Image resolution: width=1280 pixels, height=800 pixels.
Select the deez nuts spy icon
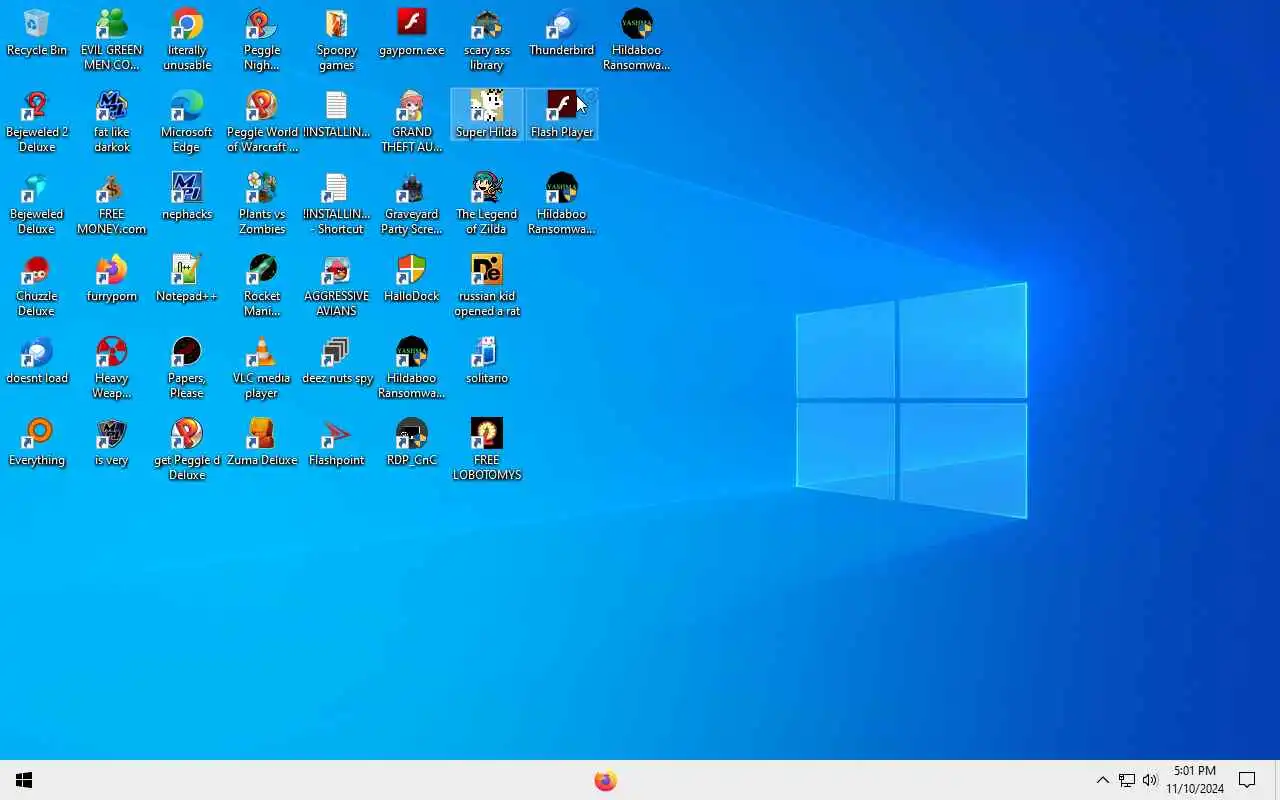(x=337, y=360)
